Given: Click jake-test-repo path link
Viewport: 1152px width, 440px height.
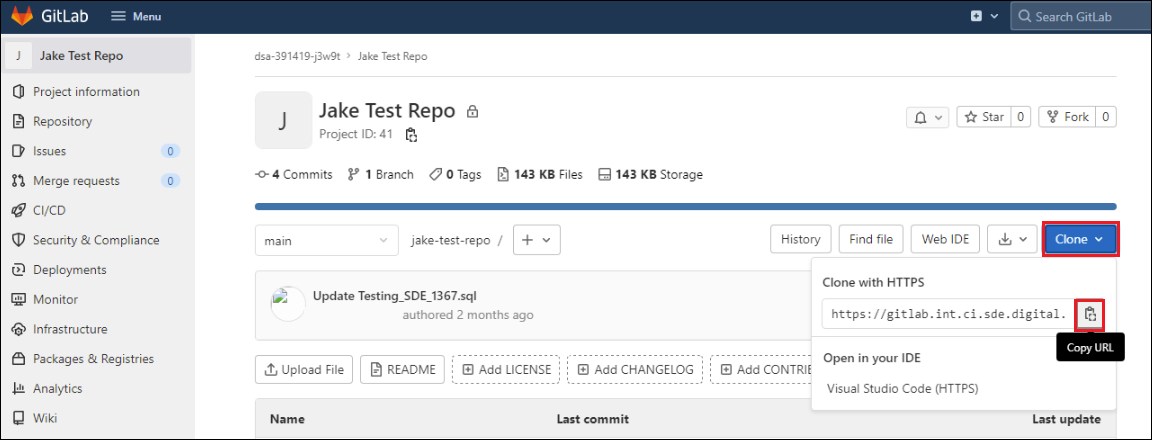Looking at the screenshot, I should coord(450,240).
